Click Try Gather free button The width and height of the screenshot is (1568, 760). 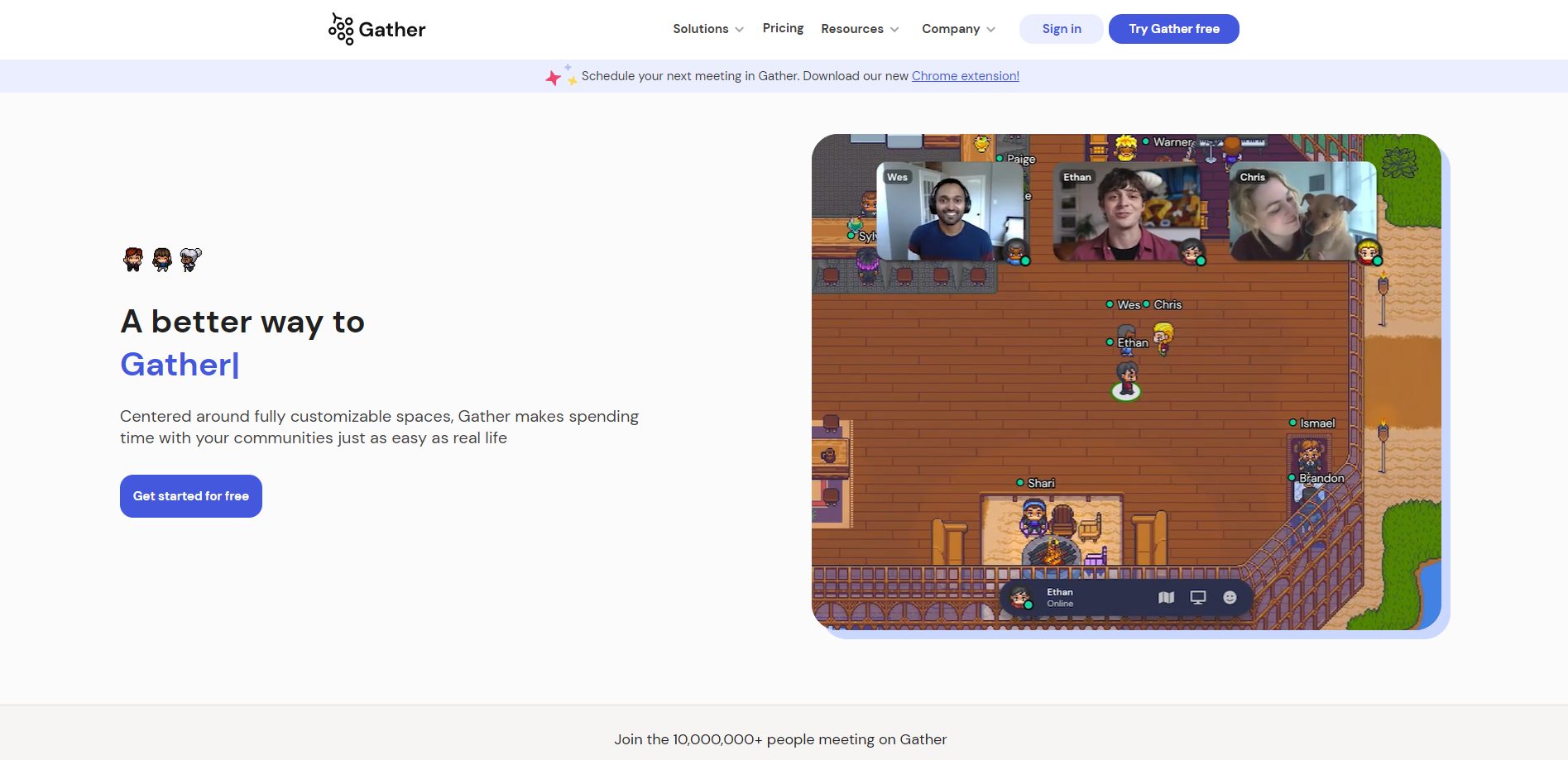1174,29
